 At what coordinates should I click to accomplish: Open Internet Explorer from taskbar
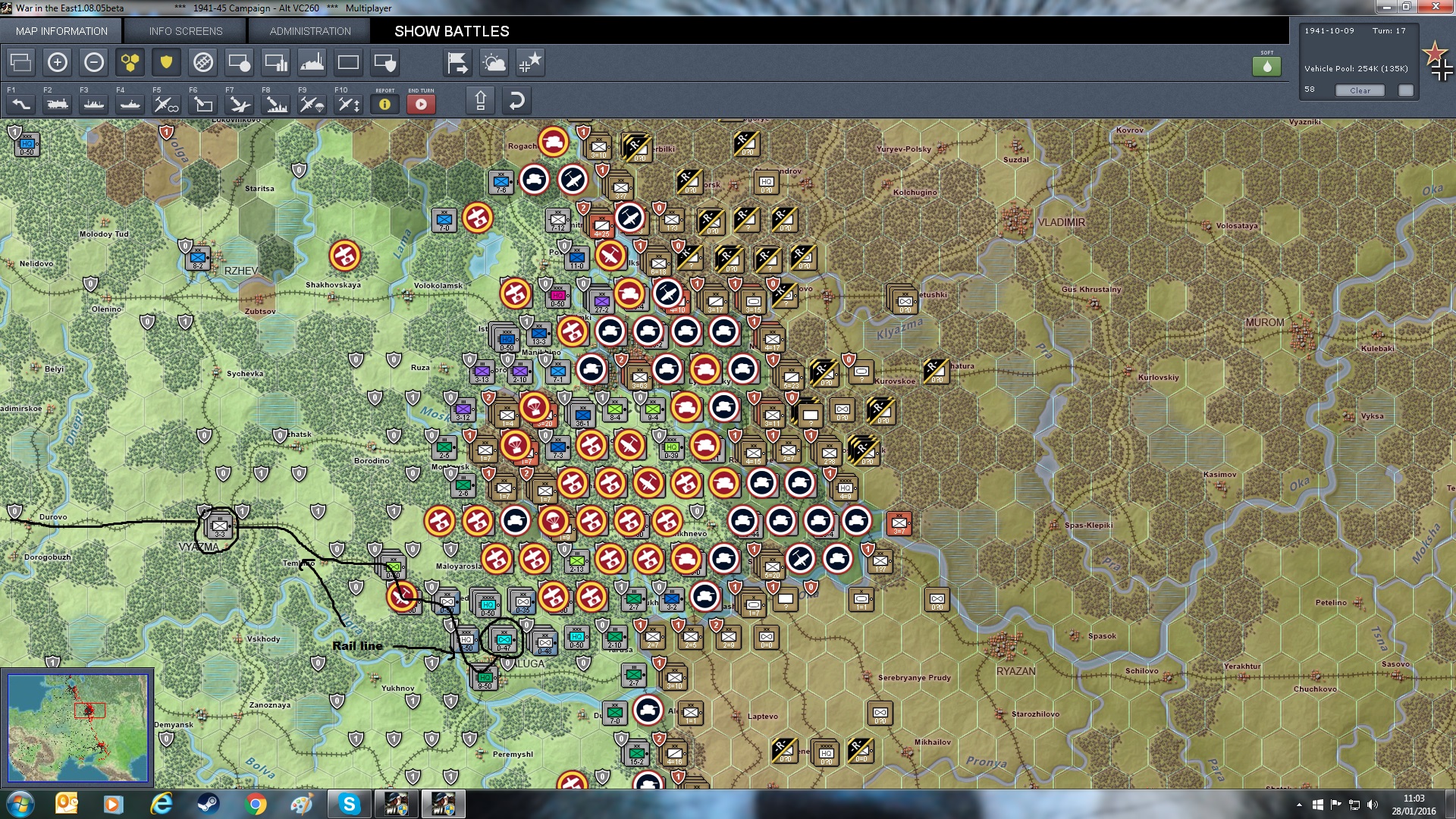click(x=161, y=804)
